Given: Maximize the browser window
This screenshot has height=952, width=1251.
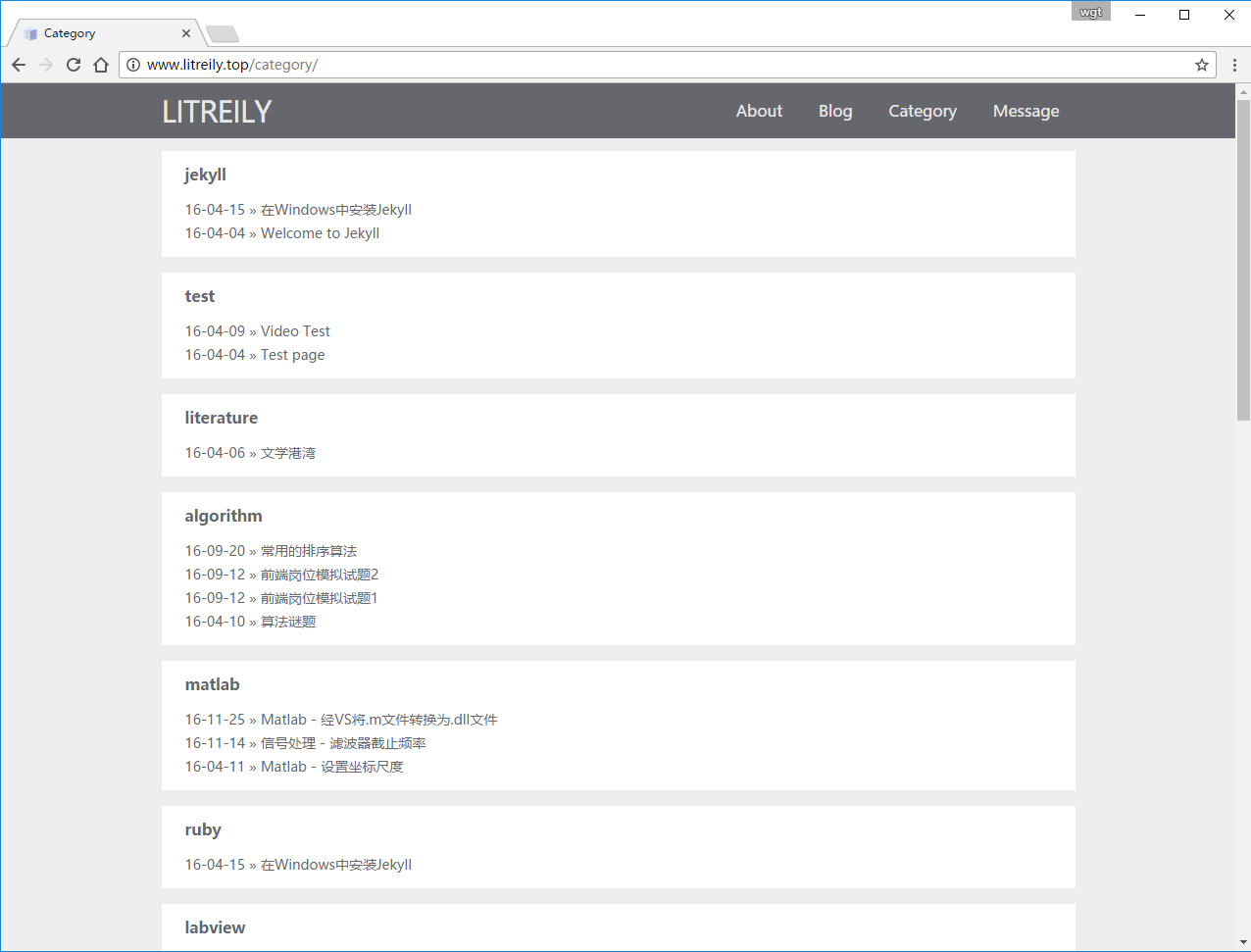Looking at the screenshot, I should coord(1184,14).
